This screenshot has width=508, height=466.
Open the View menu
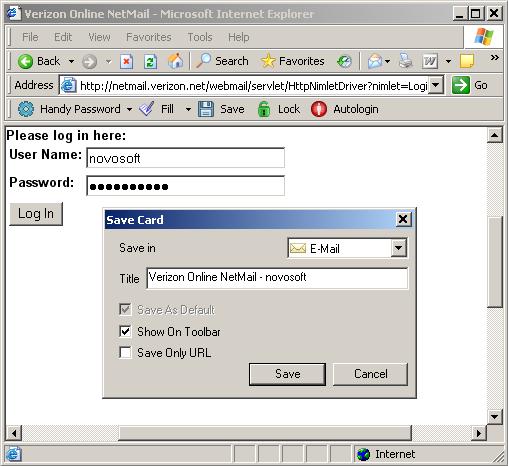(99, 37)
